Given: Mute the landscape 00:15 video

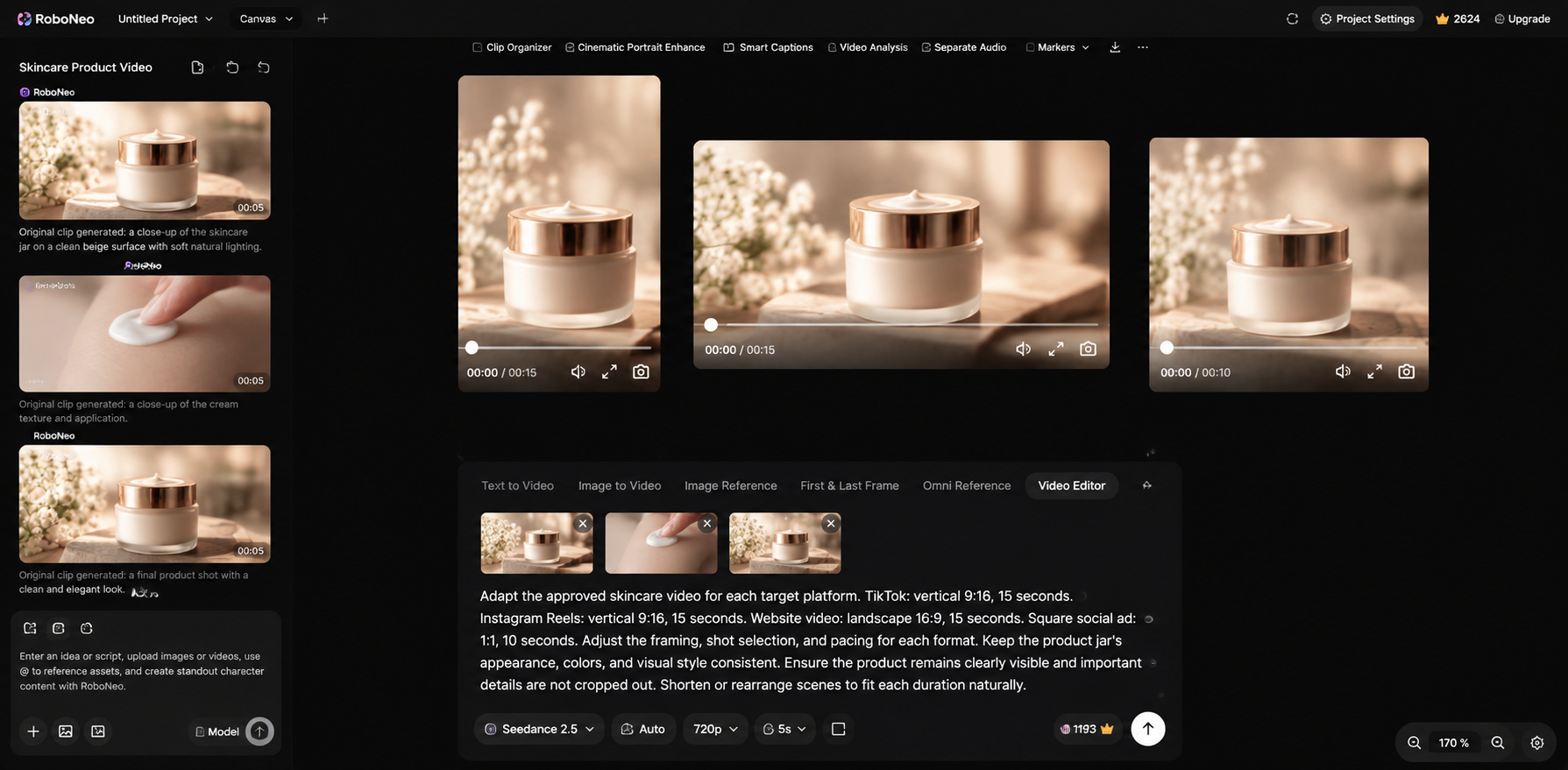Looking at the screenshot, I should 1024,350.
